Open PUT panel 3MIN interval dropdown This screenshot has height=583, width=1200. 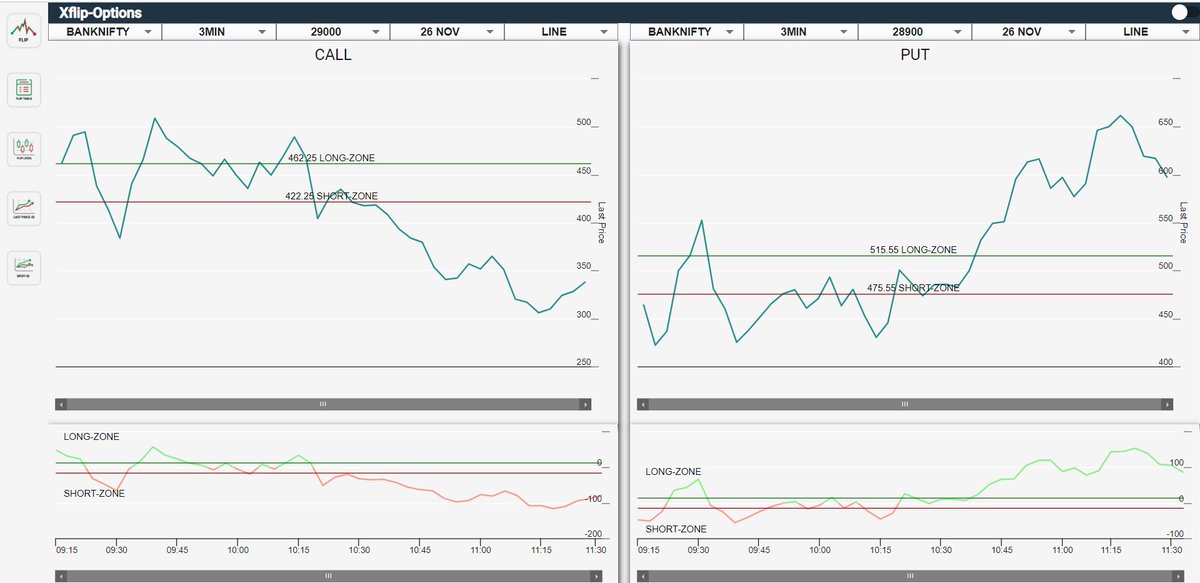point(800,31)
